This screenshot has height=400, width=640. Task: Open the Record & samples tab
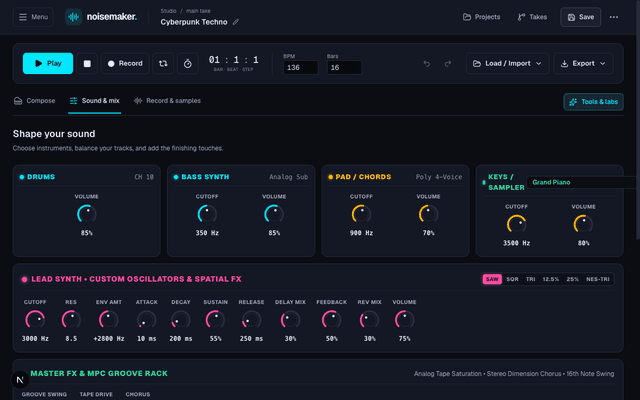167,101
